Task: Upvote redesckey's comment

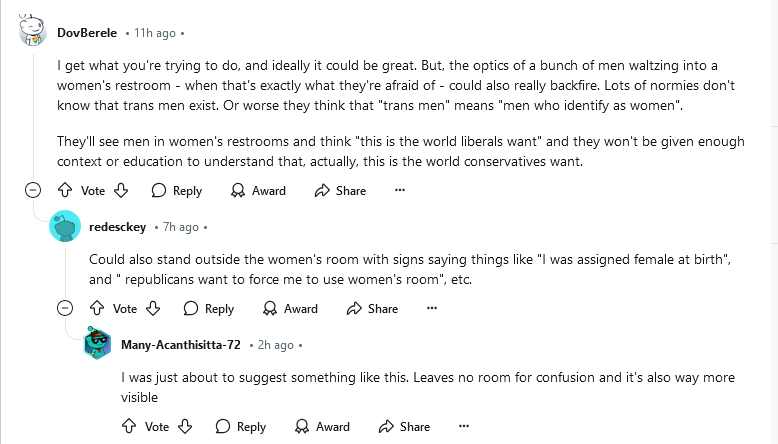Action: point(97,308)
